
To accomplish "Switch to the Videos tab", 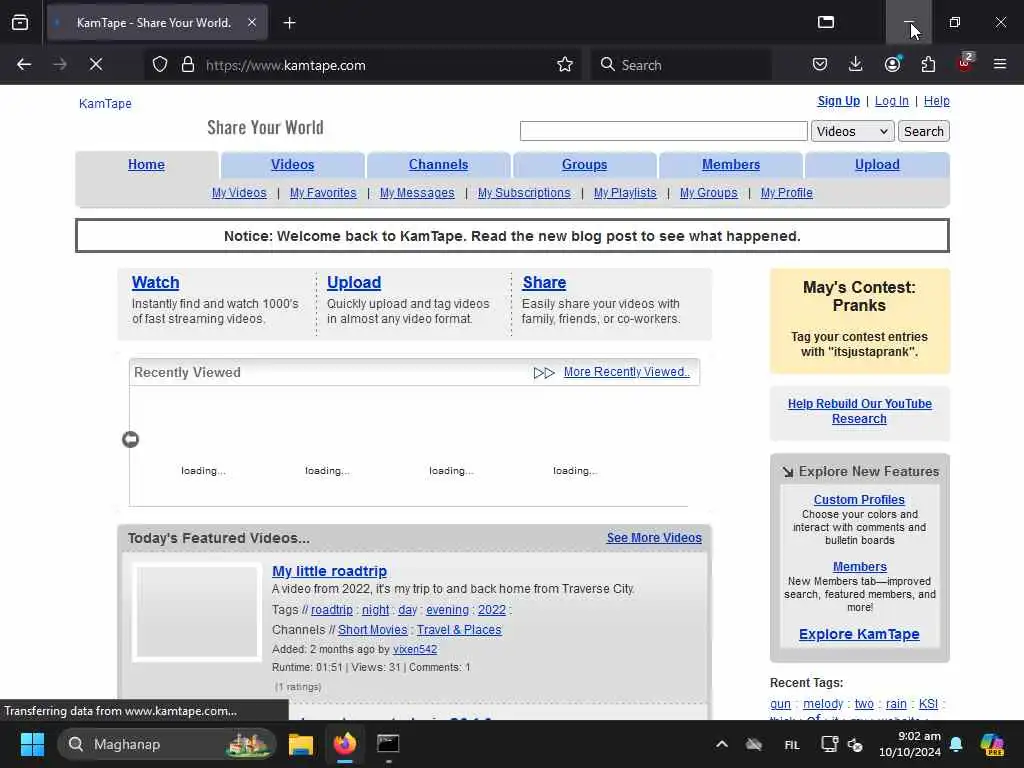I will (x=293, y=165).
